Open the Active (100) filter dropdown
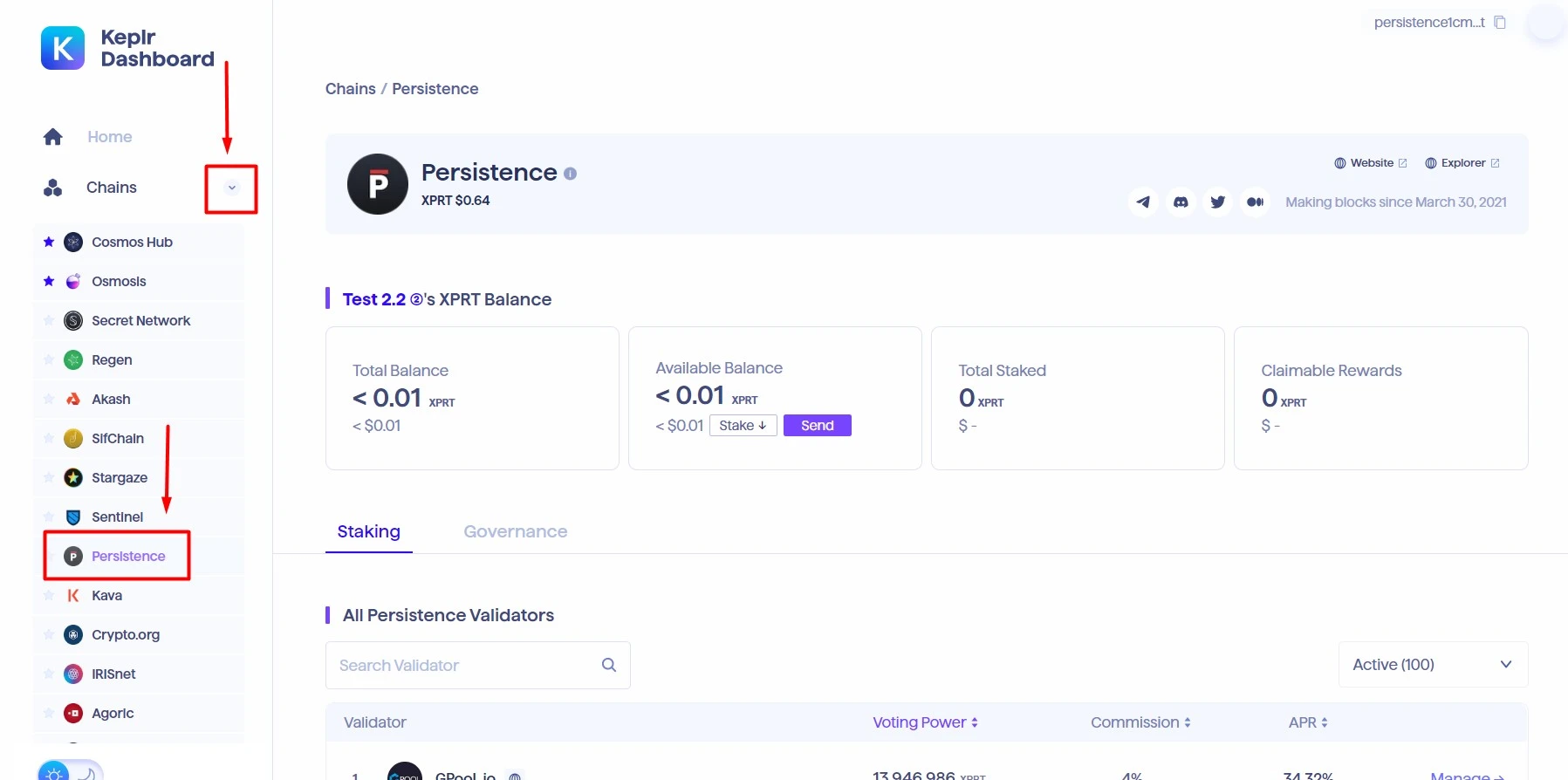1568x780 pixels. pyautogui.click(x=1433, y=665)
